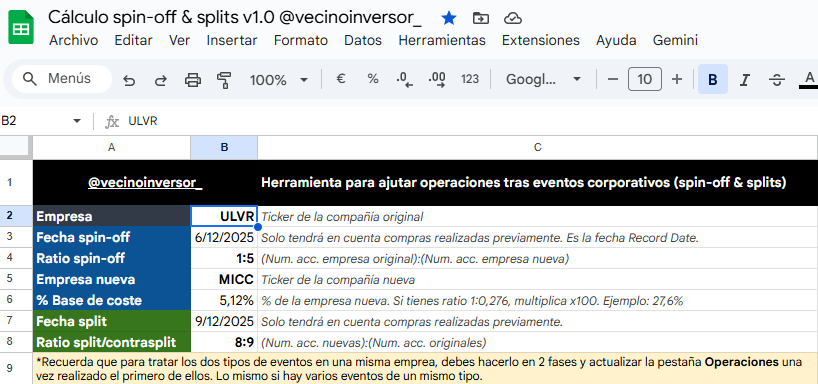Open the Editar menu
Viewport: 818px width, 384px height.
(x=134, y=40)
